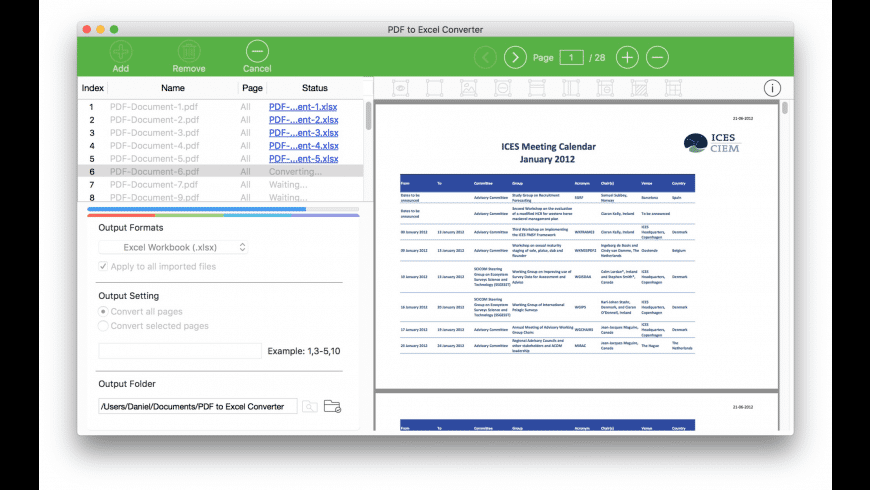Open the info icon

click(x=772, y=88)
